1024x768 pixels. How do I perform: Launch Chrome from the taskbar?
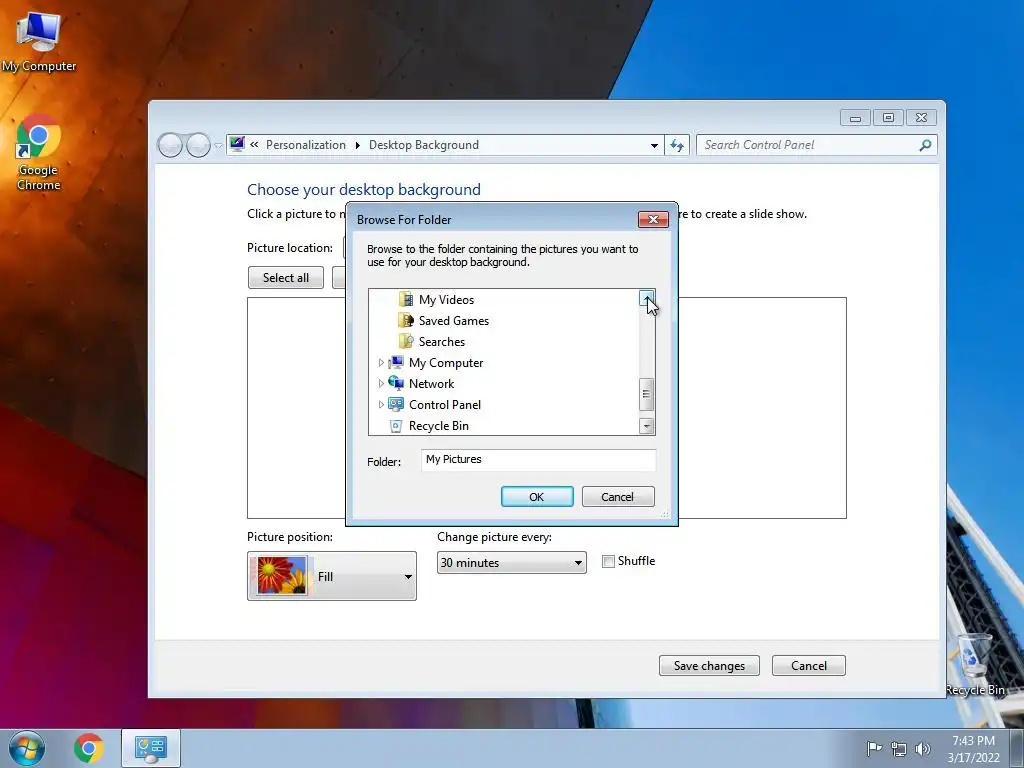click(88, 748)
